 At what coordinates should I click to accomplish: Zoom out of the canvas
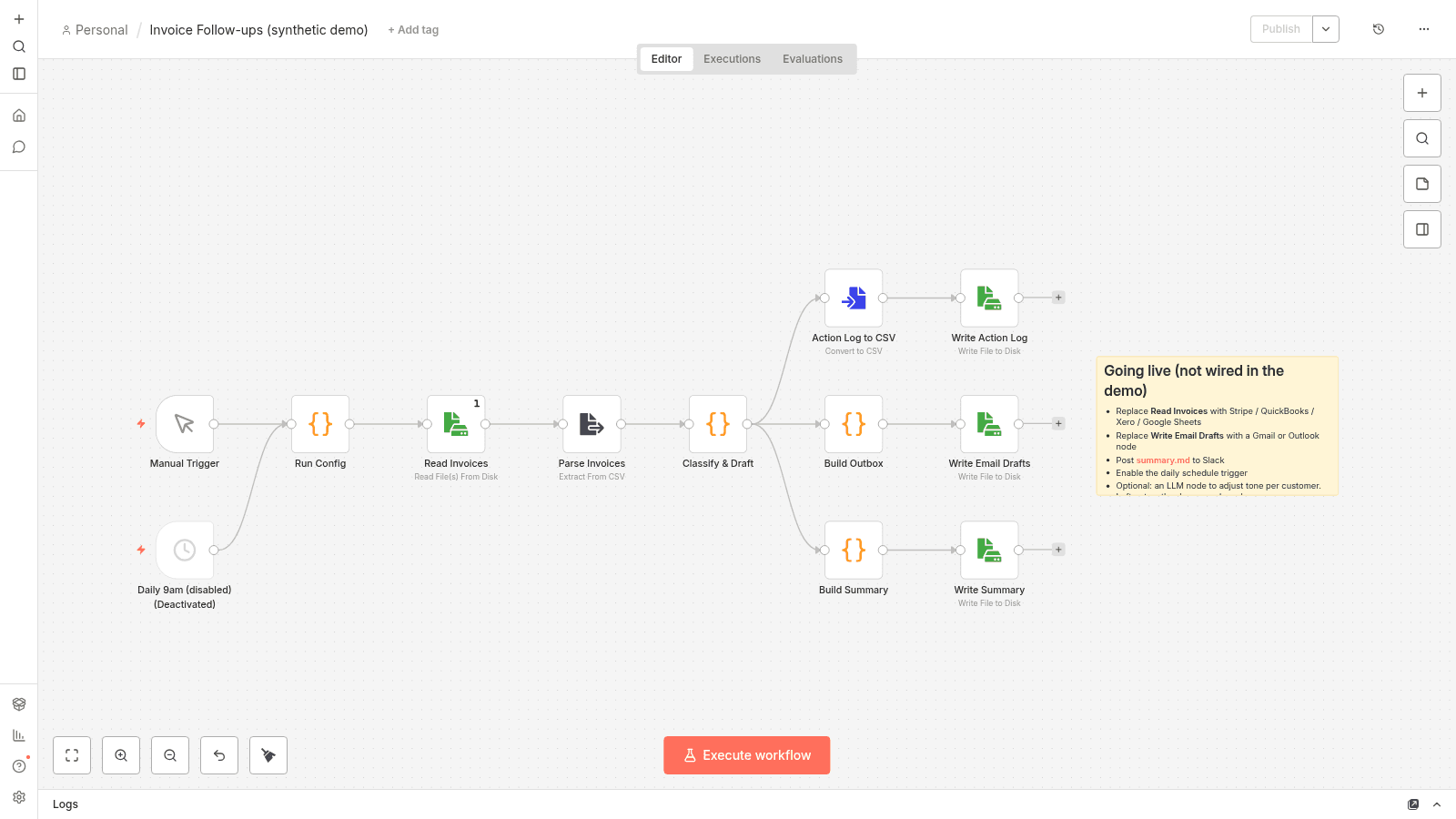(x=170, y=755)
